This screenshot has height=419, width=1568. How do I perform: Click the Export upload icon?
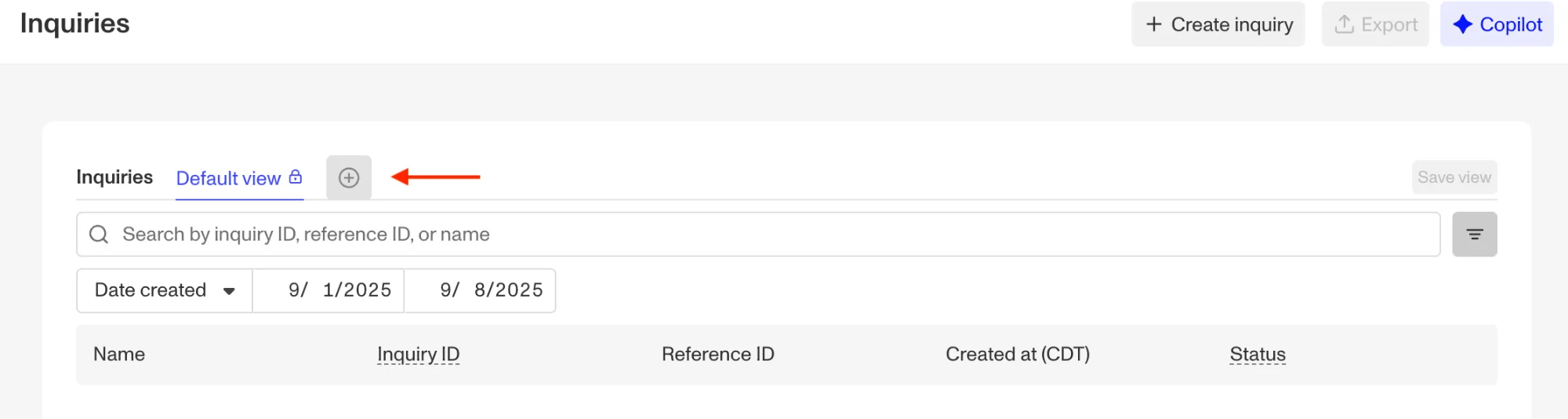1344,24
